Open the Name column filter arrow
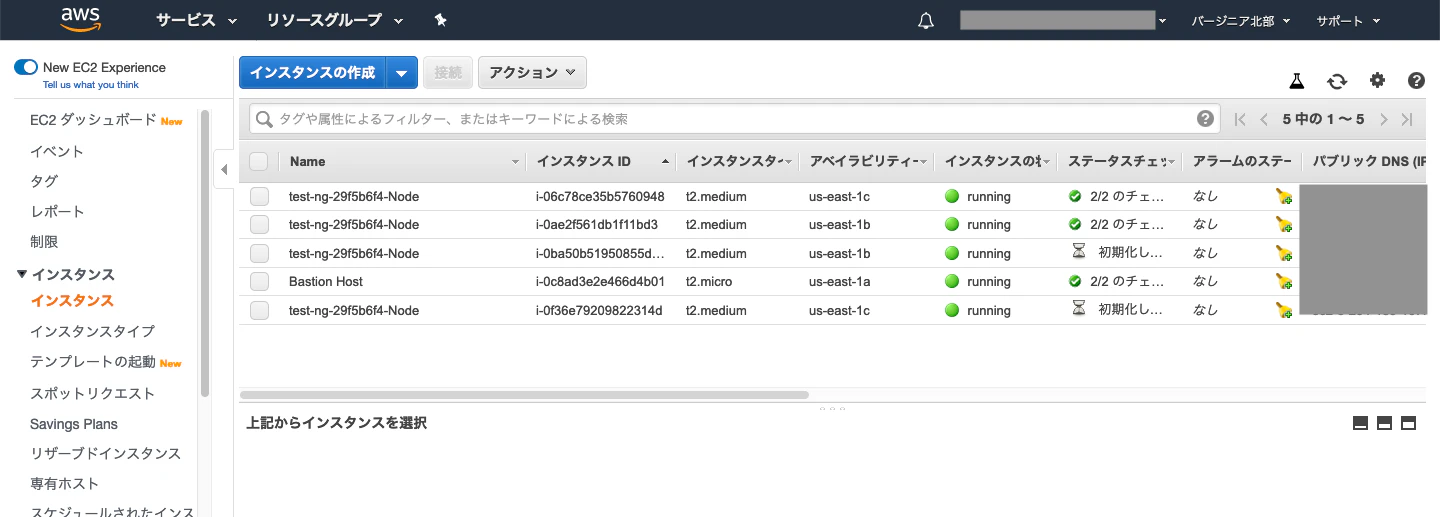The width and height of the screenshot is (1440, 517). 516,162
